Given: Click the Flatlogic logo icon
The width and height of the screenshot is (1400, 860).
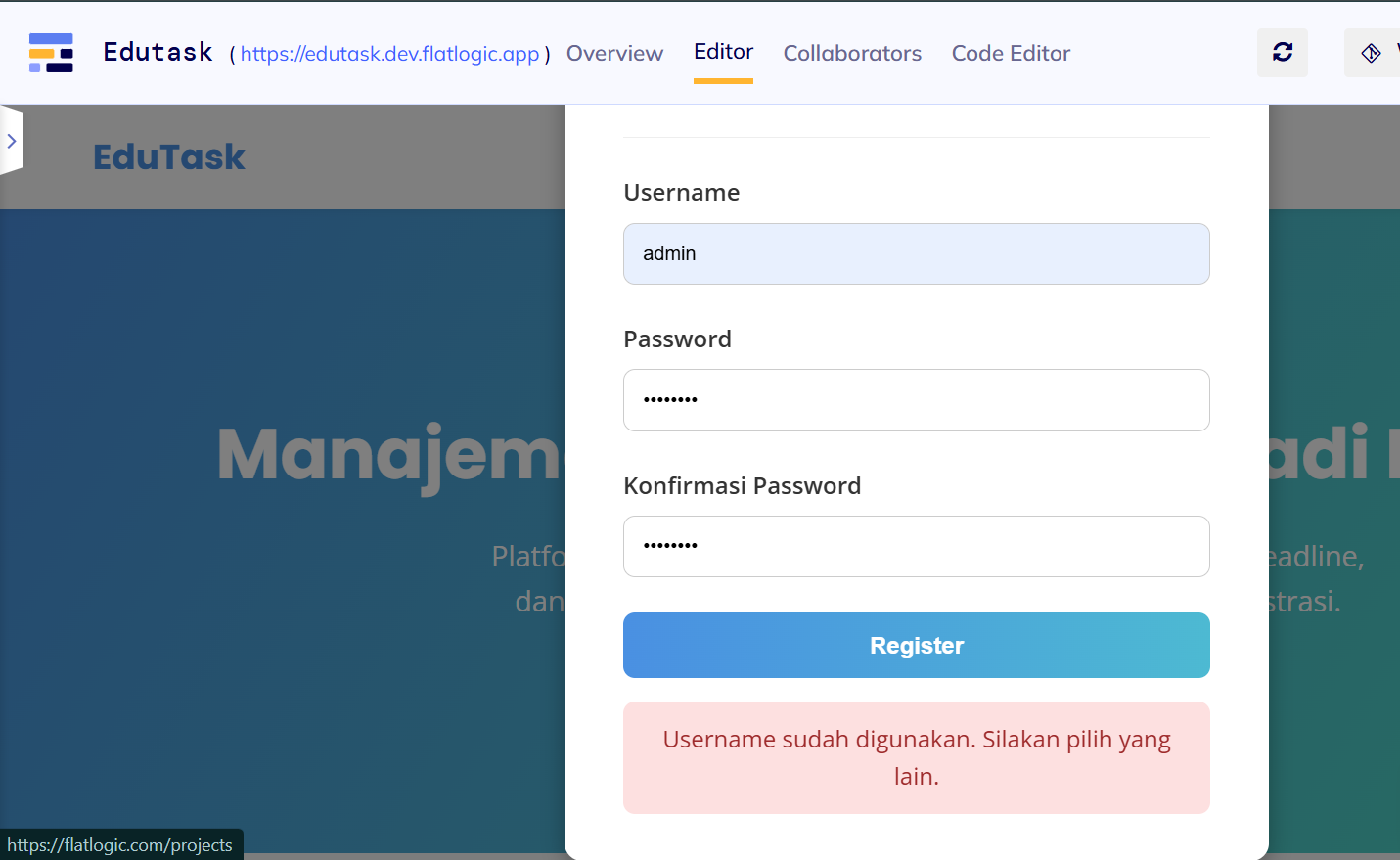Looking at the screenshot, I should [x=51, y=53].
